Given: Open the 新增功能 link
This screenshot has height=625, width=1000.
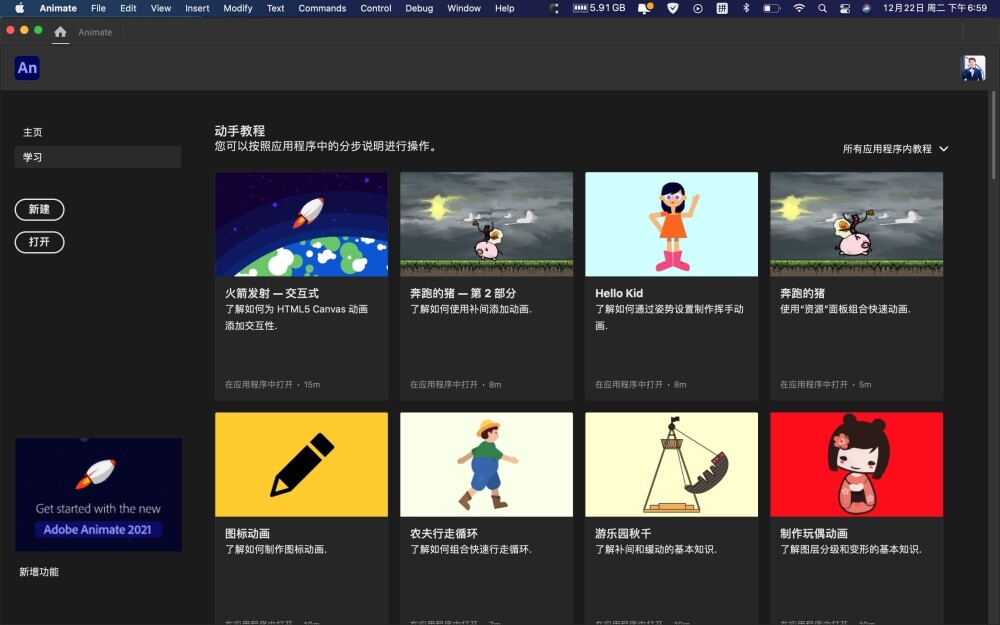Looking at the screenshot, I should 39,572.
